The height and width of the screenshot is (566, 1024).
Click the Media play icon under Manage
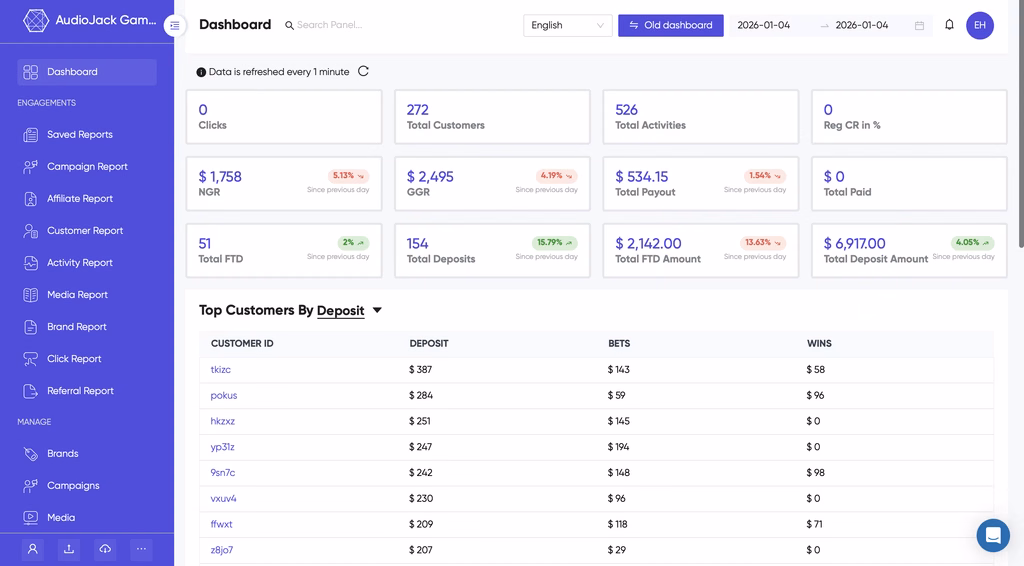[x=31, y=517]
